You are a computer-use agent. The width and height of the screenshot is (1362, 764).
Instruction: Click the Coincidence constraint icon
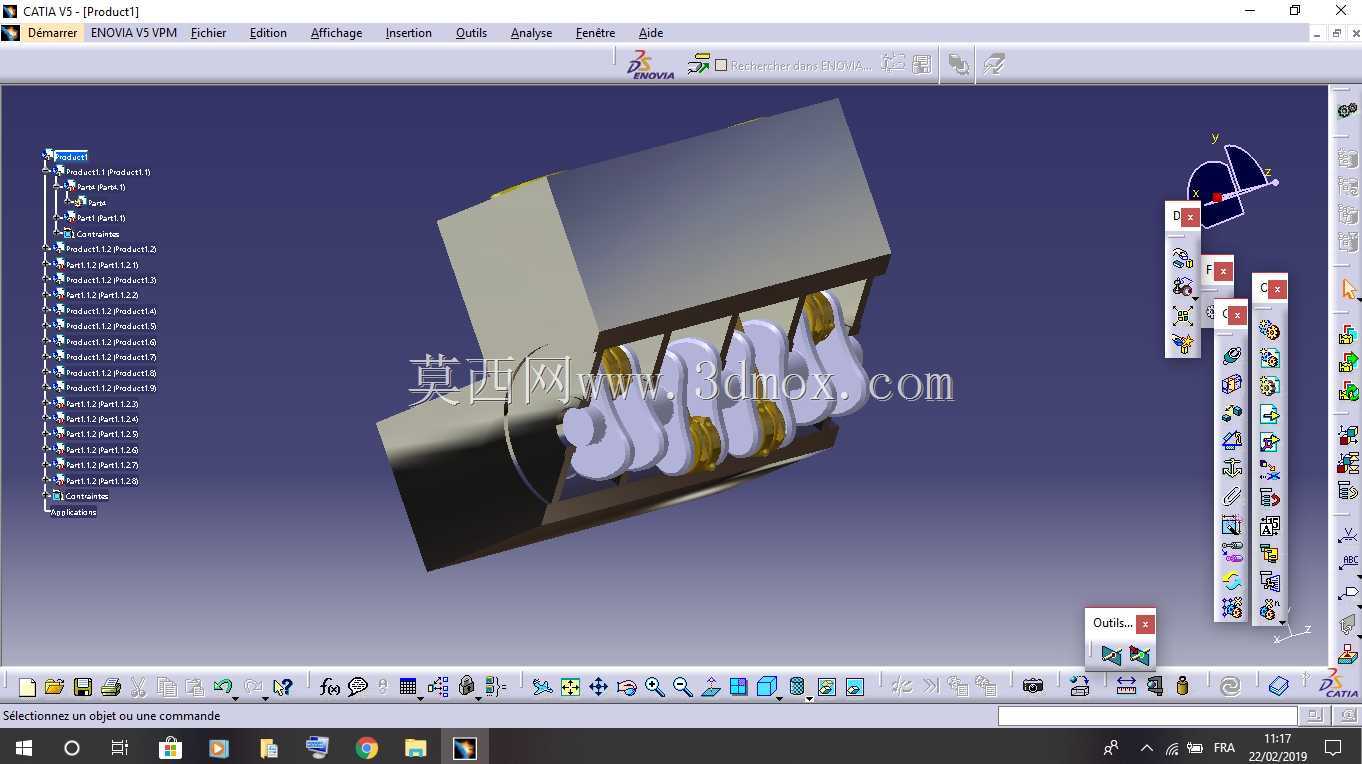tap(1232, 356)
